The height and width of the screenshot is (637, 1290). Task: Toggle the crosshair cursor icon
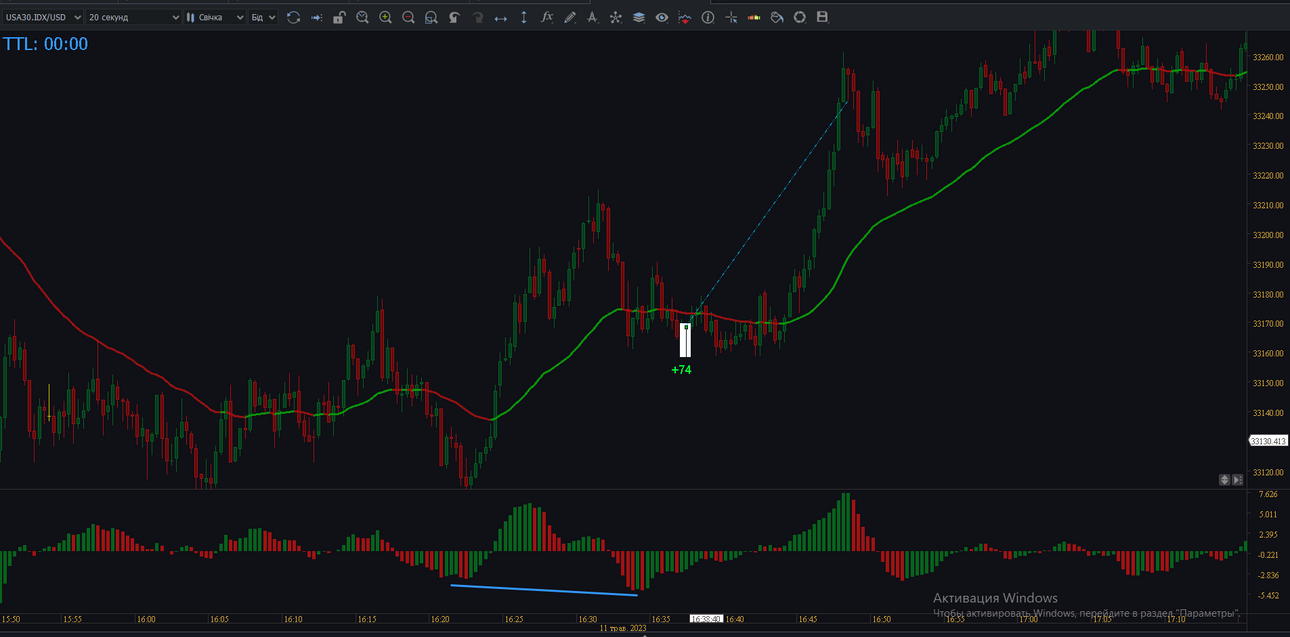(x=731, y=17)
